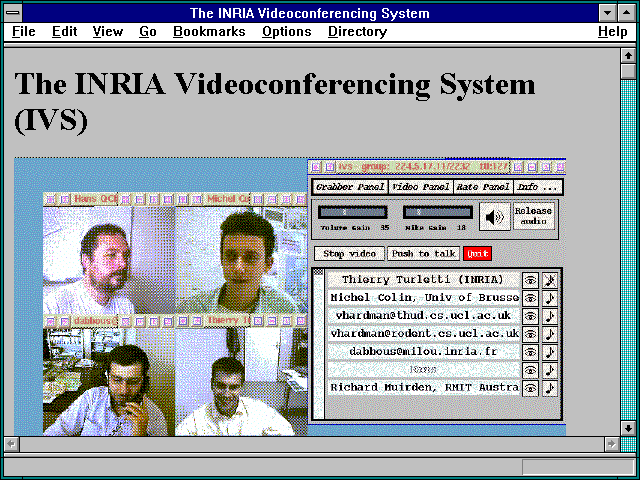The image size is (640, 480).
Task: Click the Mike gain value 18
Action: (x=461, y=228)
